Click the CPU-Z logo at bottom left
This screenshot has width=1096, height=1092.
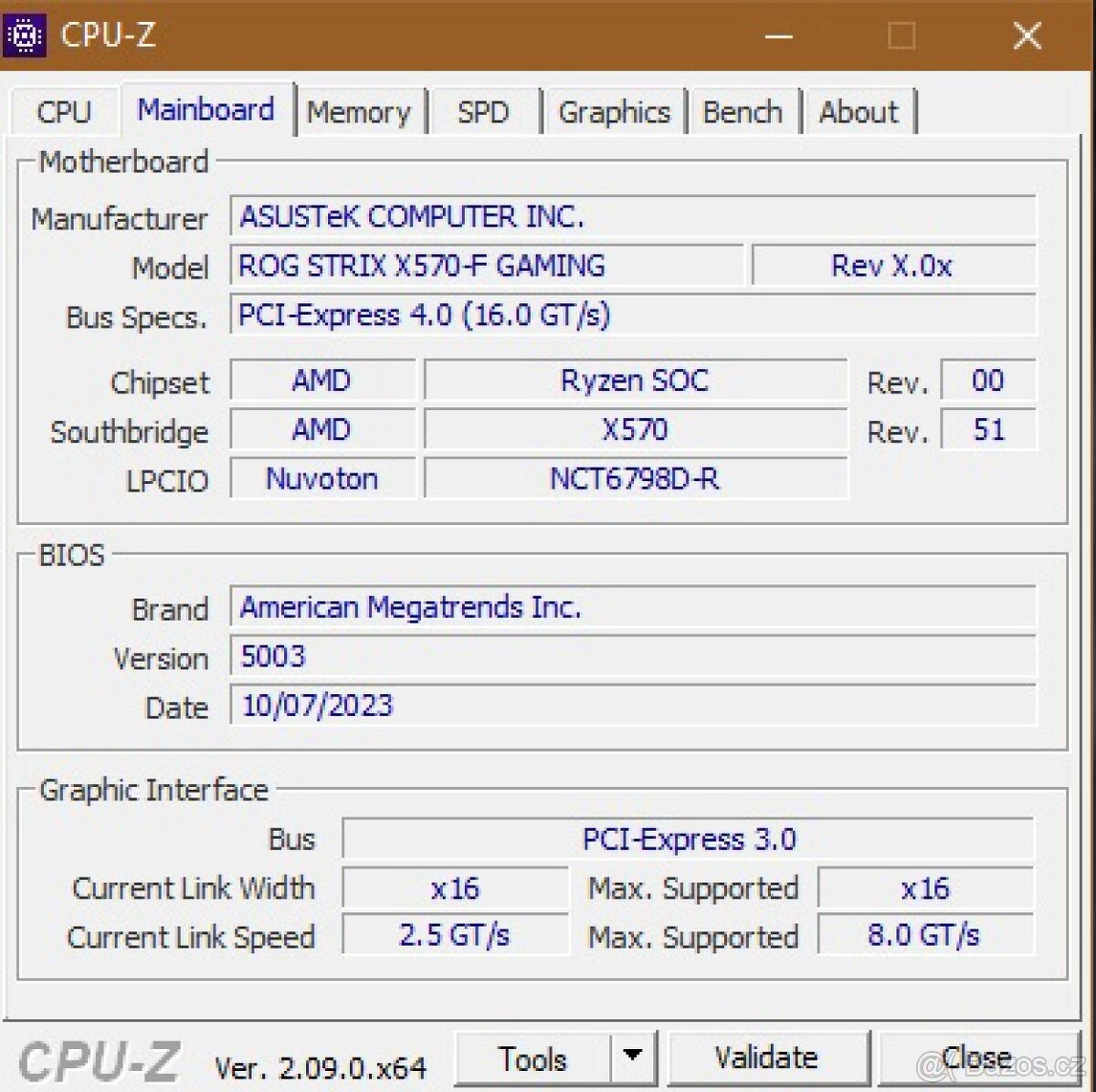[x=99, y=1062]
